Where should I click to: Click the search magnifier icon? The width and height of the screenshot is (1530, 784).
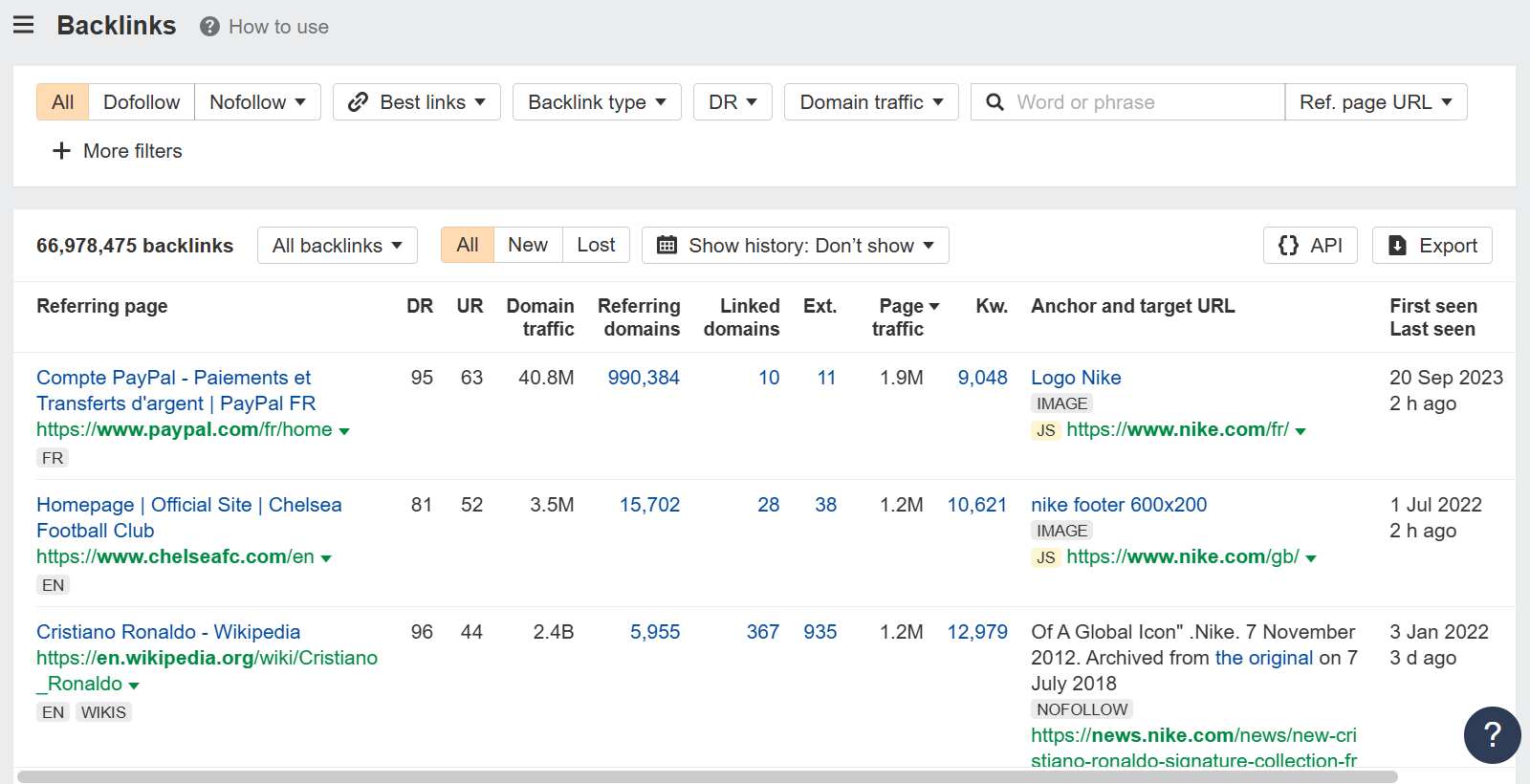(x=994, y=102)
